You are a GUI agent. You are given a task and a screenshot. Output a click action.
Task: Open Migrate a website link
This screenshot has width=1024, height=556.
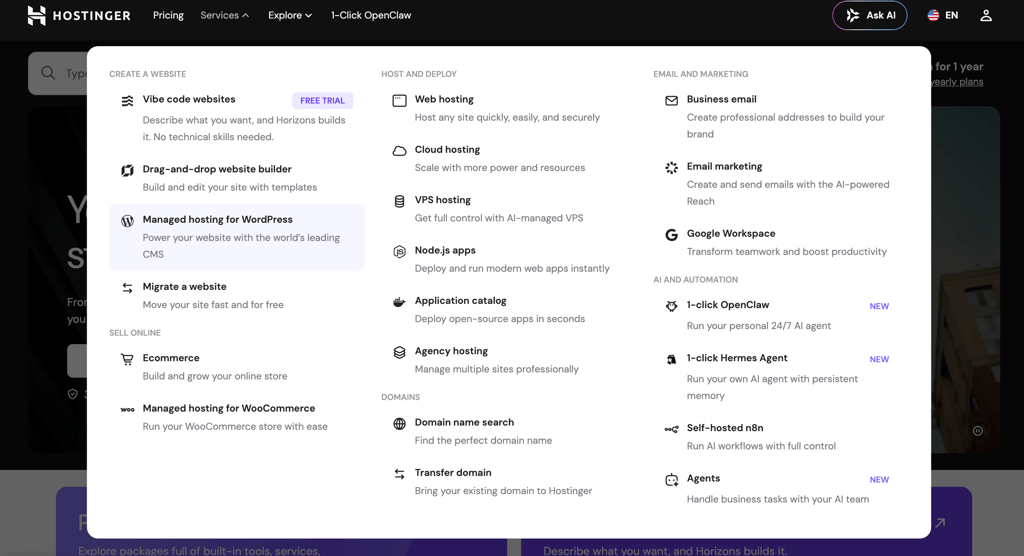184,286
